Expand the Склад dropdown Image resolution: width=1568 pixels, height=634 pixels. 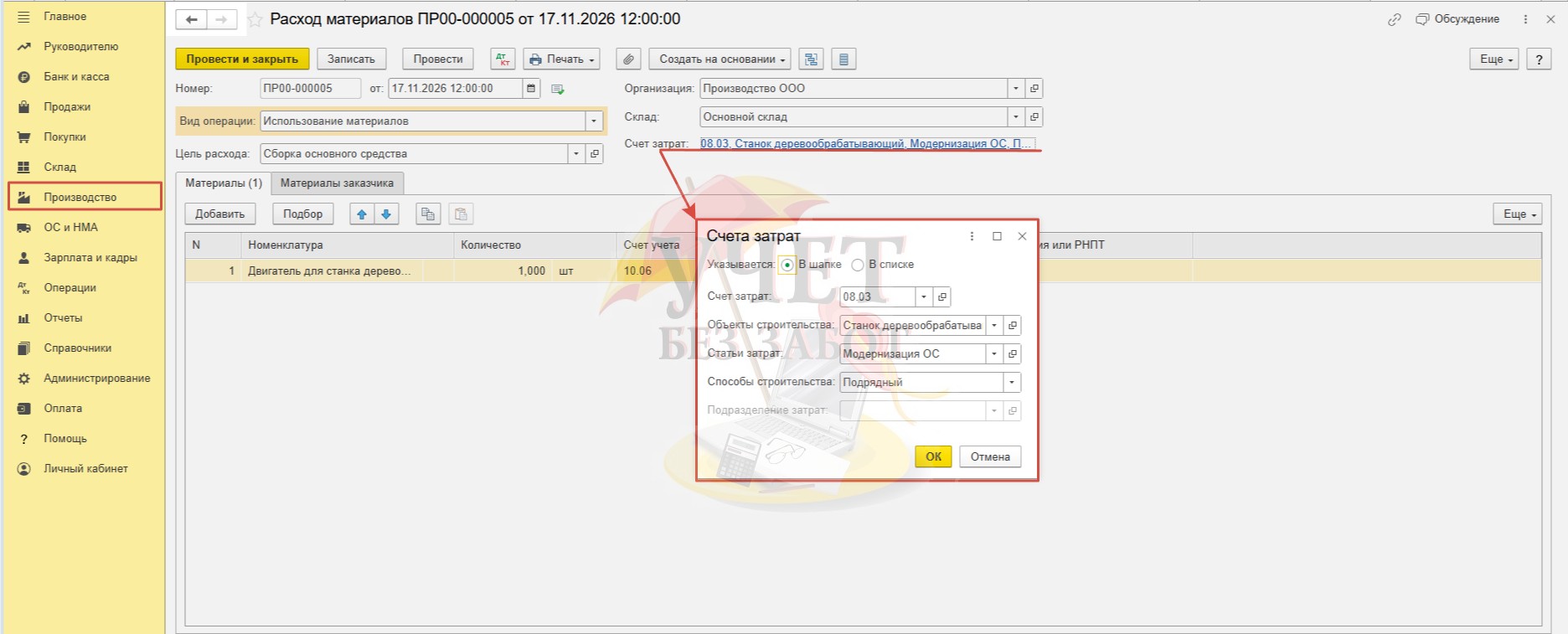pos(1015,117)
